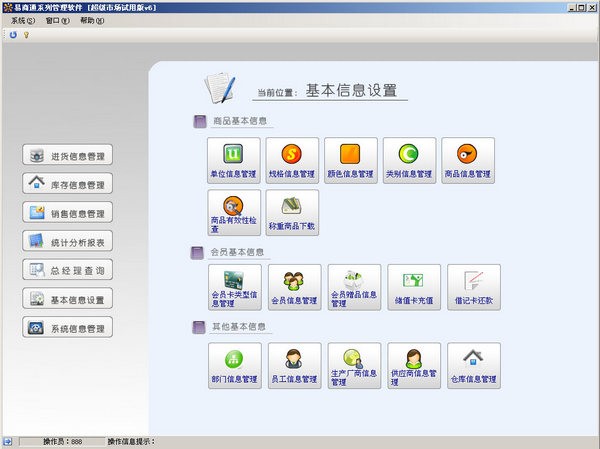Click the status bar arrow icon
600x449 pixels.
(x=7, y=441)
